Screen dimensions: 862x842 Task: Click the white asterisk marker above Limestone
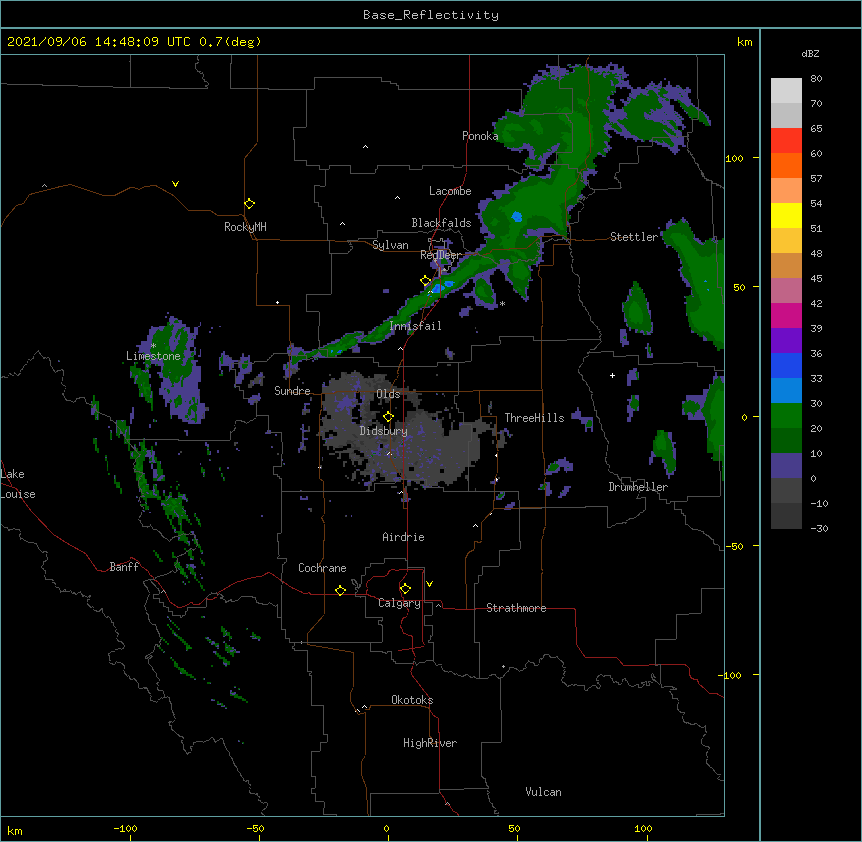pyautogui.click(x=153, y=346)
